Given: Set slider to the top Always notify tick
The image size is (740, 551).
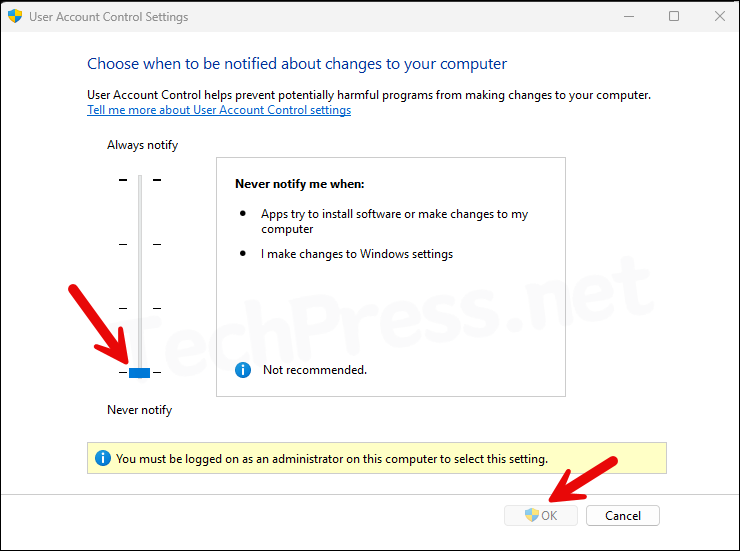Looking at the screenshot, I should point(140,180).
